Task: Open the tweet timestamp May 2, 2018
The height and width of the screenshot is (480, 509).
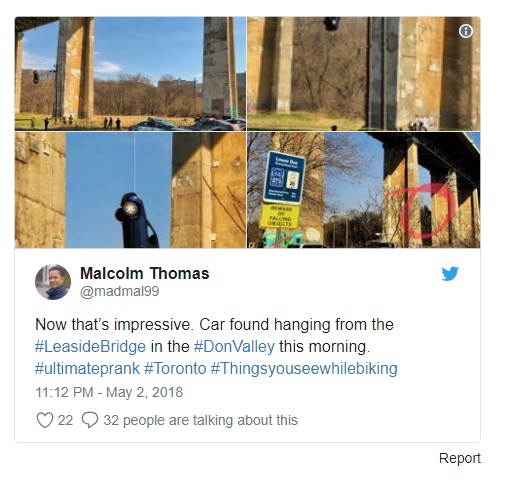Action: 109,392
